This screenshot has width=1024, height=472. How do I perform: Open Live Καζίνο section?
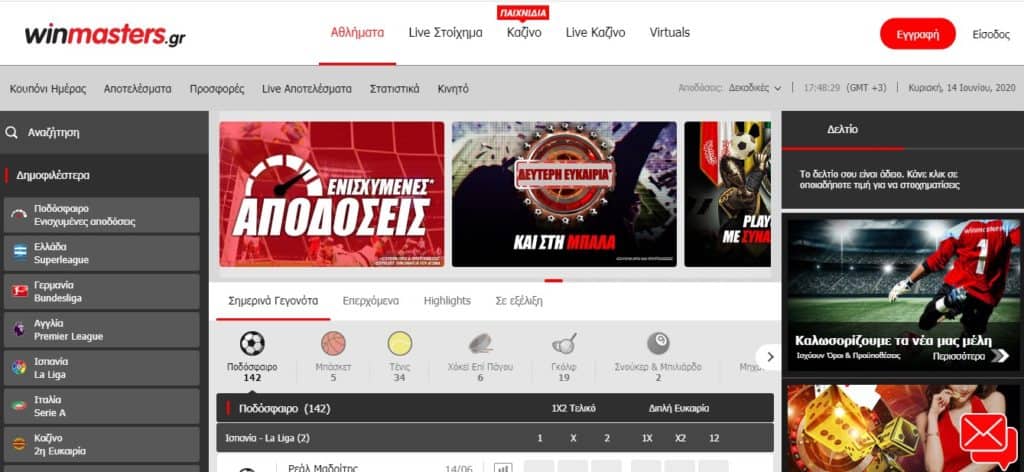[x=595, y=33]
